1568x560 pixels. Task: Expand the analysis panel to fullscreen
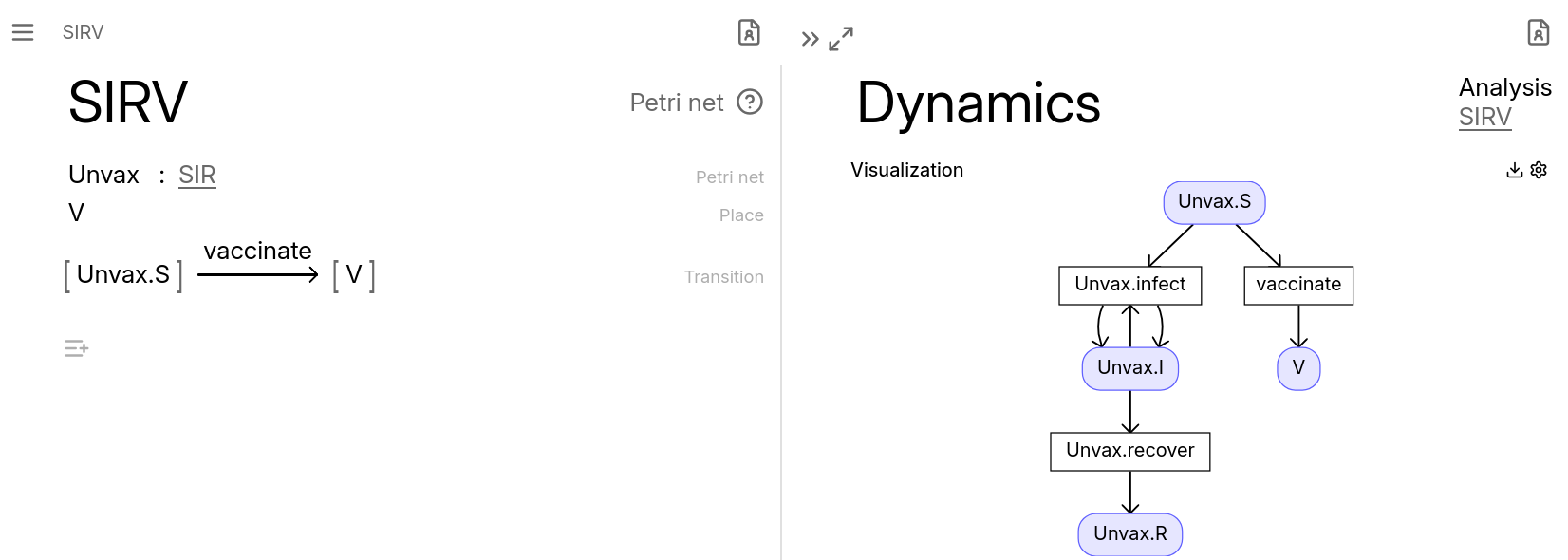[x=841, y=39]
